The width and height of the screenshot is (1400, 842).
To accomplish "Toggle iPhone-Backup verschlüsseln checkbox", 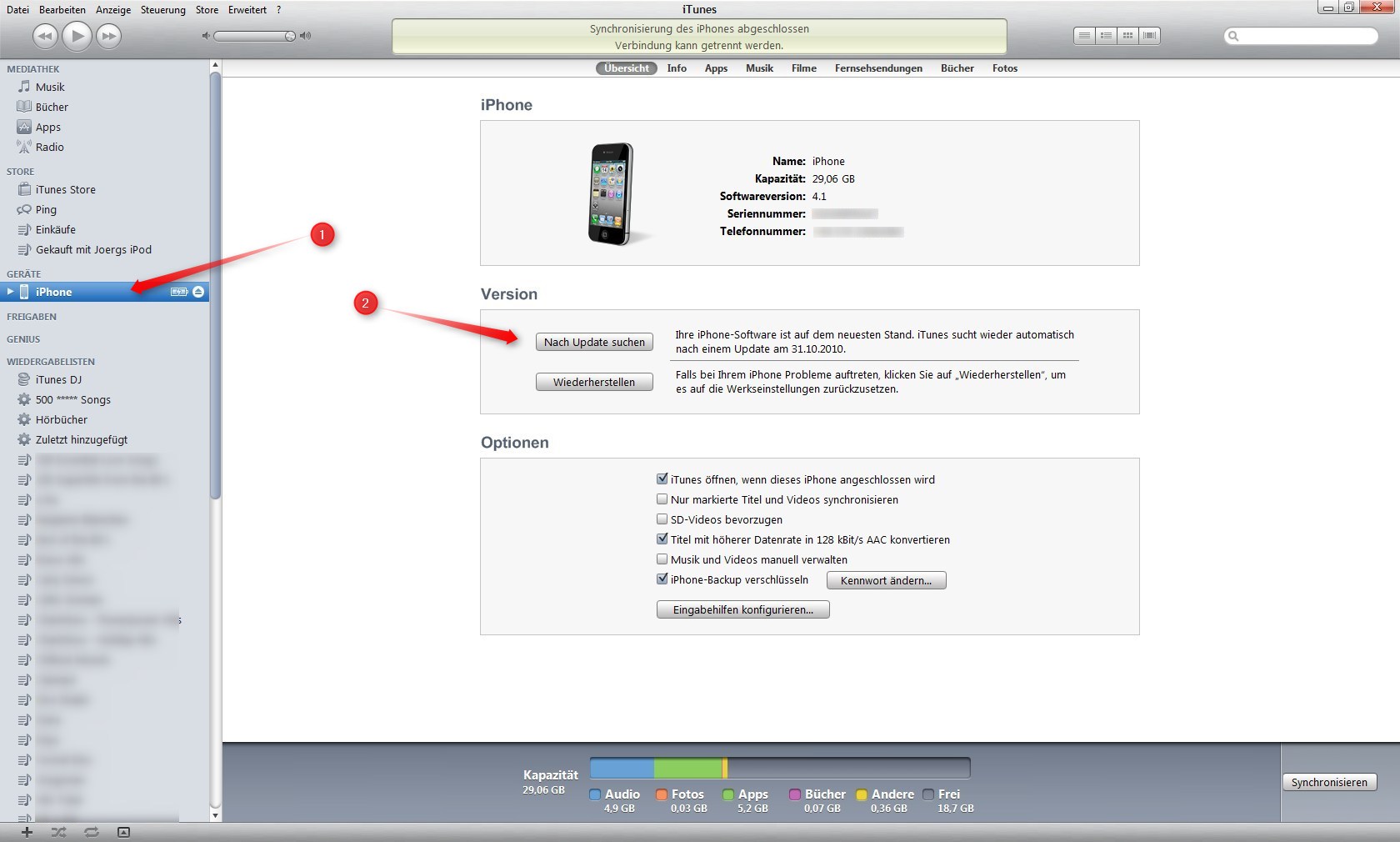I will pos(662,579).
